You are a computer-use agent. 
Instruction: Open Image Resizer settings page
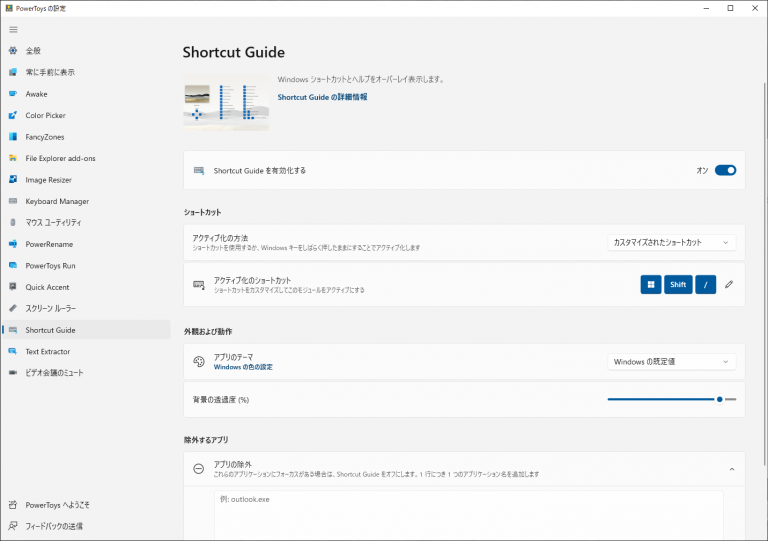49,180
